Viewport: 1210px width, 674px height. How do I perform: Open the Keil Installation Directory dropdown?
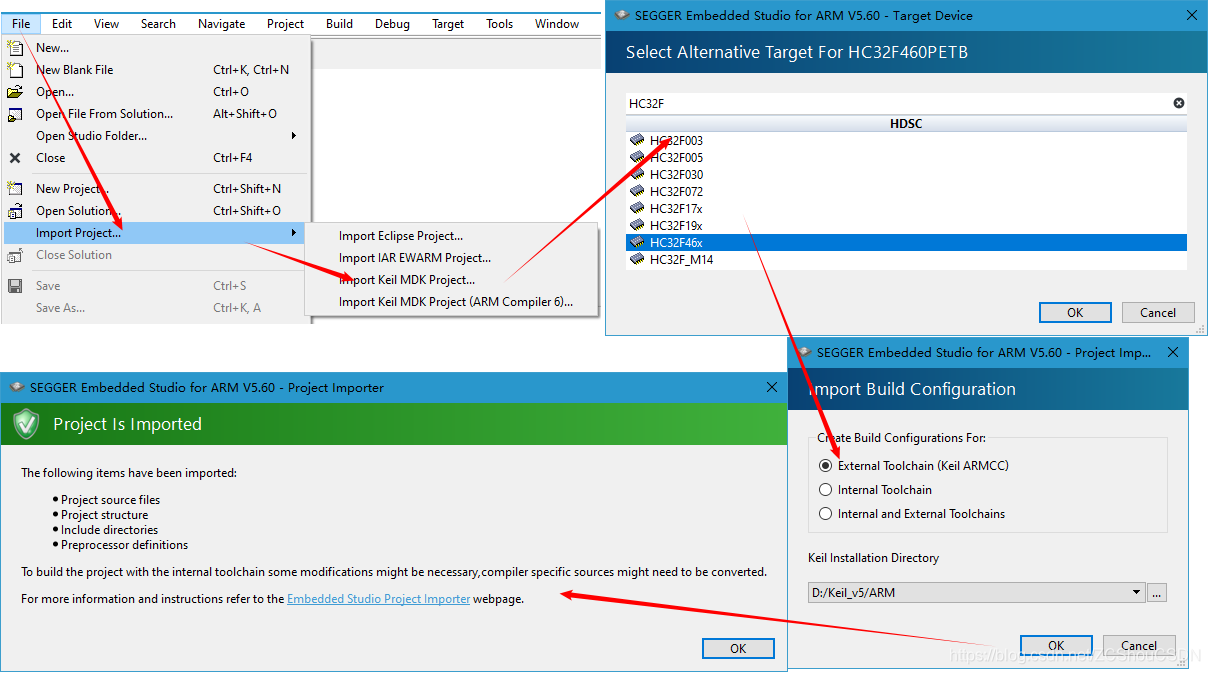[x=1137, y=593]
